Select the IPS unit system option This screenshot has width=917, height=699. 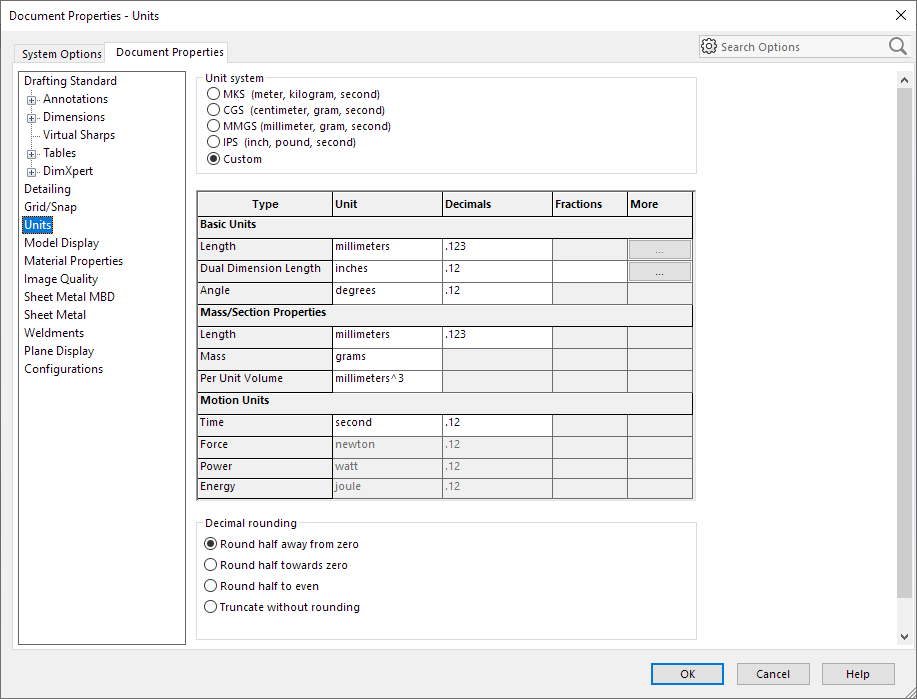coord(213,142)
